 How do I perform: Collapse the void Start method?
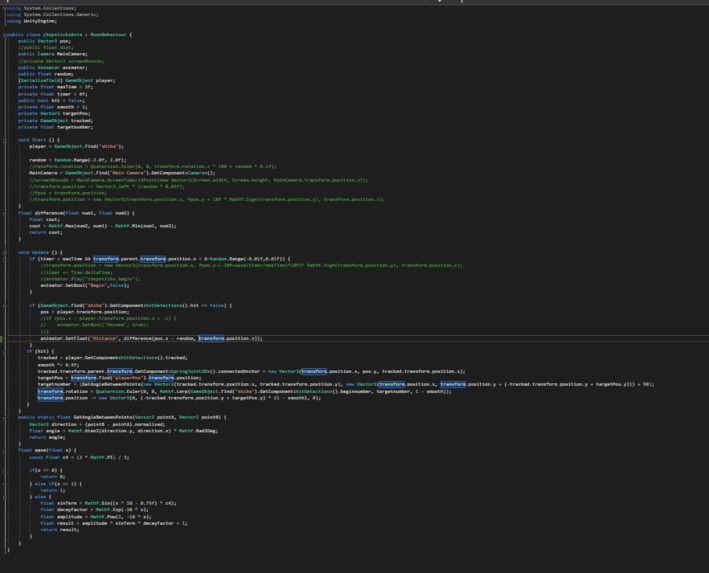point(5,140)
